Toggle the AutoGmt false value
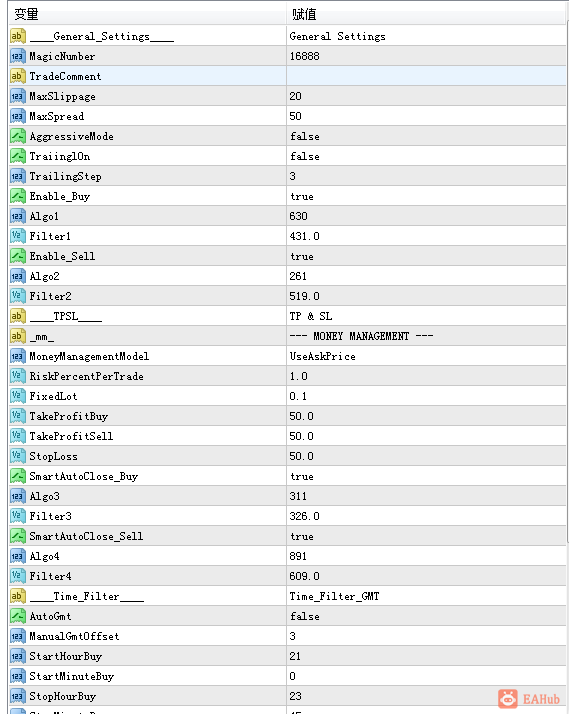 (x=305, y=616)
